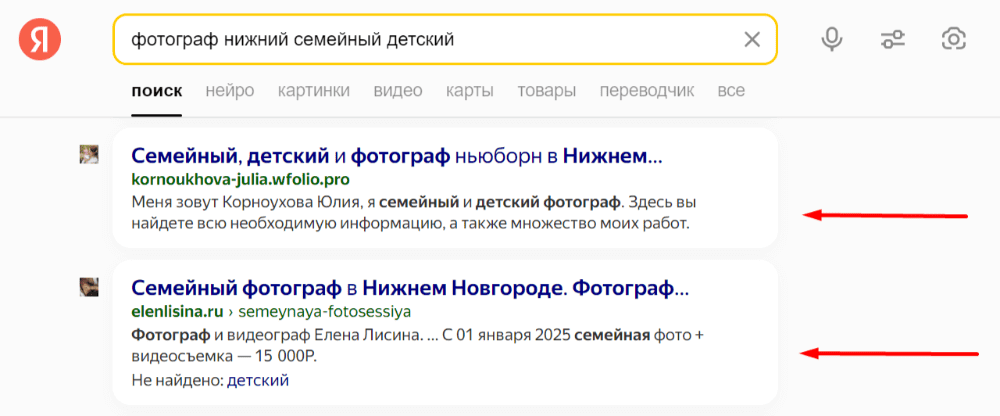The image size is (1000, 416).
Task: Click the favicon beside the elenlisina.ru result
Action: coord(89,287)
